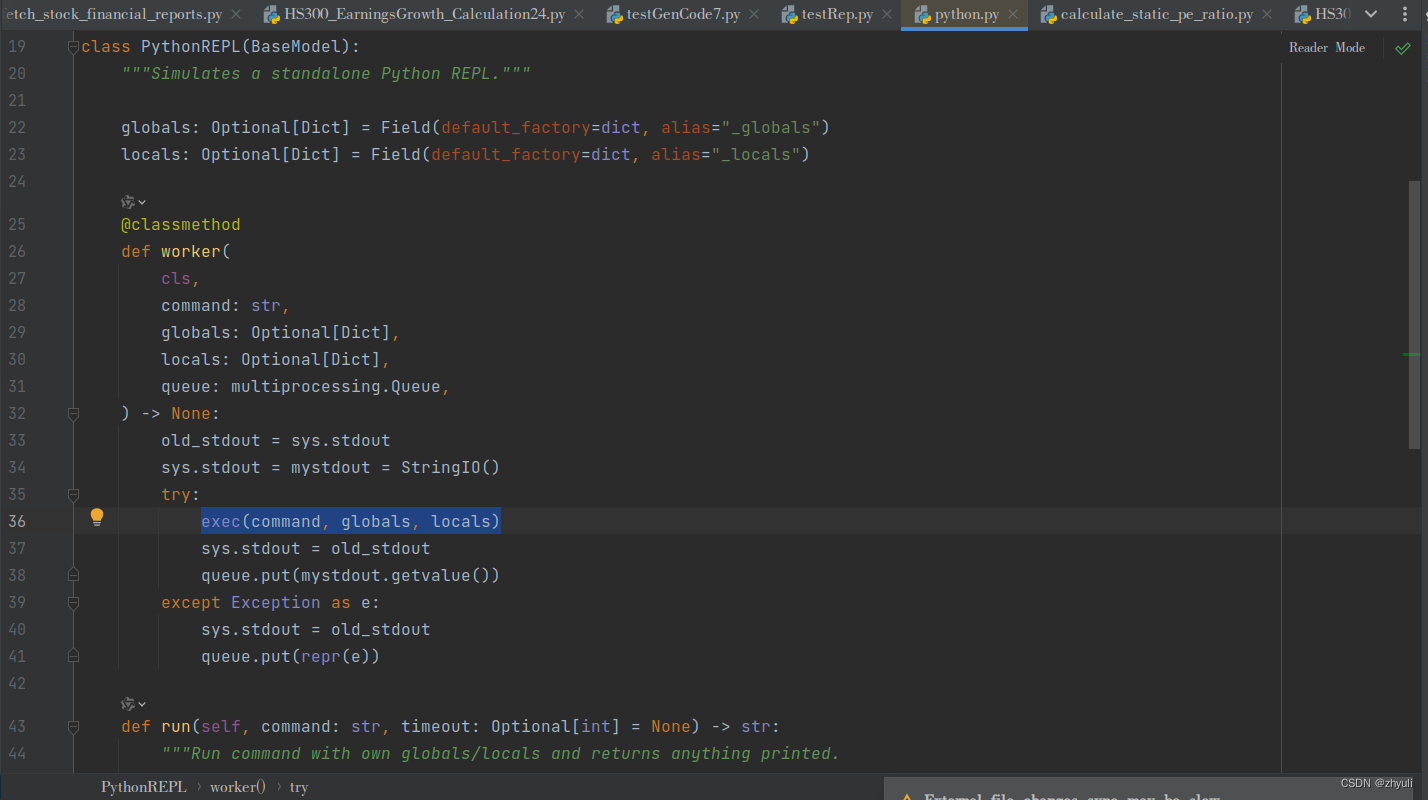Click Python file icon on testRep.py tab

789,15
